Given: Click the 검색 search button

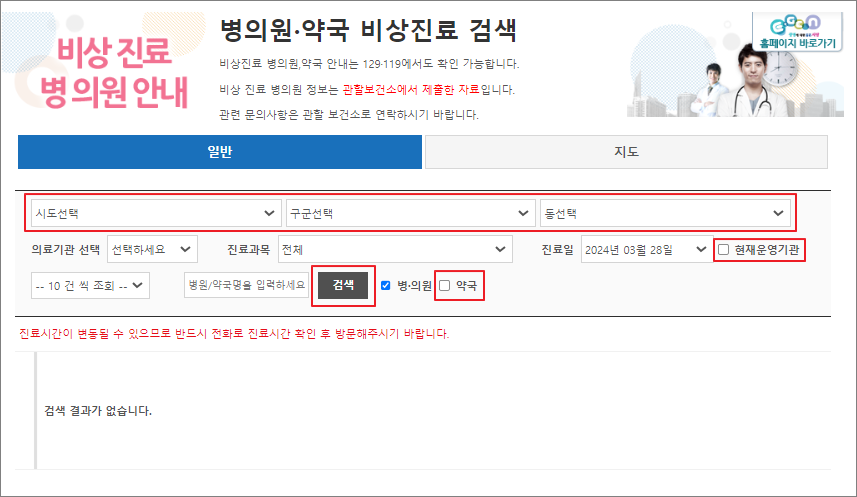Looking at the screenshot, I should pos(343,285).
